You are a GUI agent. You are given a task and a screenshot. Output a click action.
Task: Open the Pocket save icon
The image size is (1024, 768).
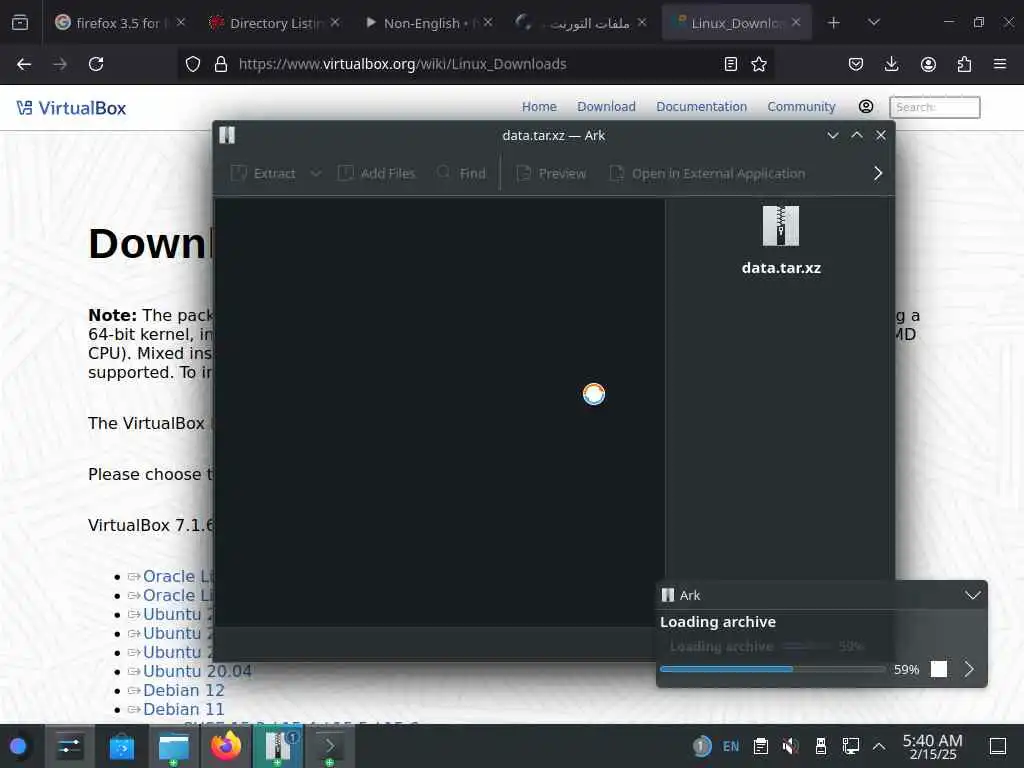(856, 64)
